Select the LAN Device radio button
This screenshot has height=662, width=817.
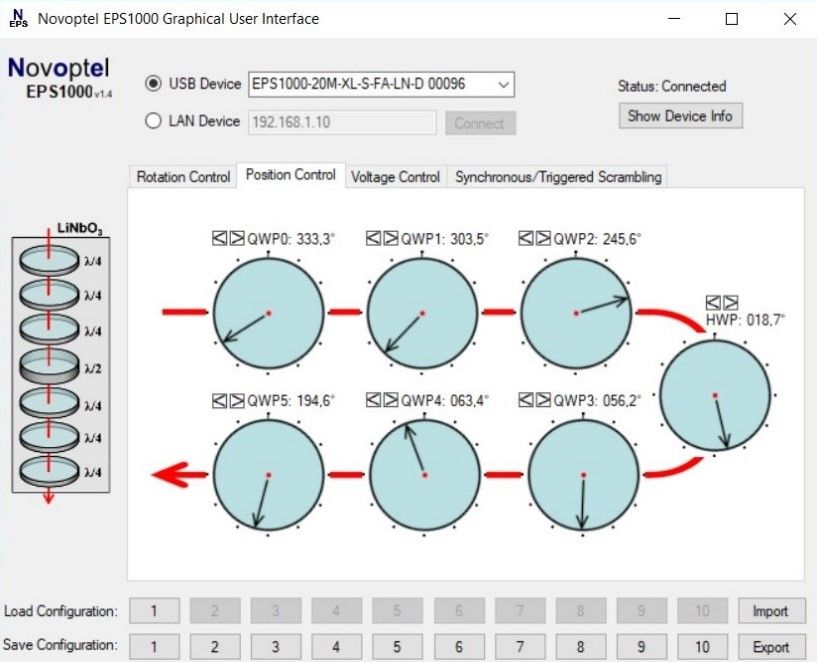[x=153, y=121]
